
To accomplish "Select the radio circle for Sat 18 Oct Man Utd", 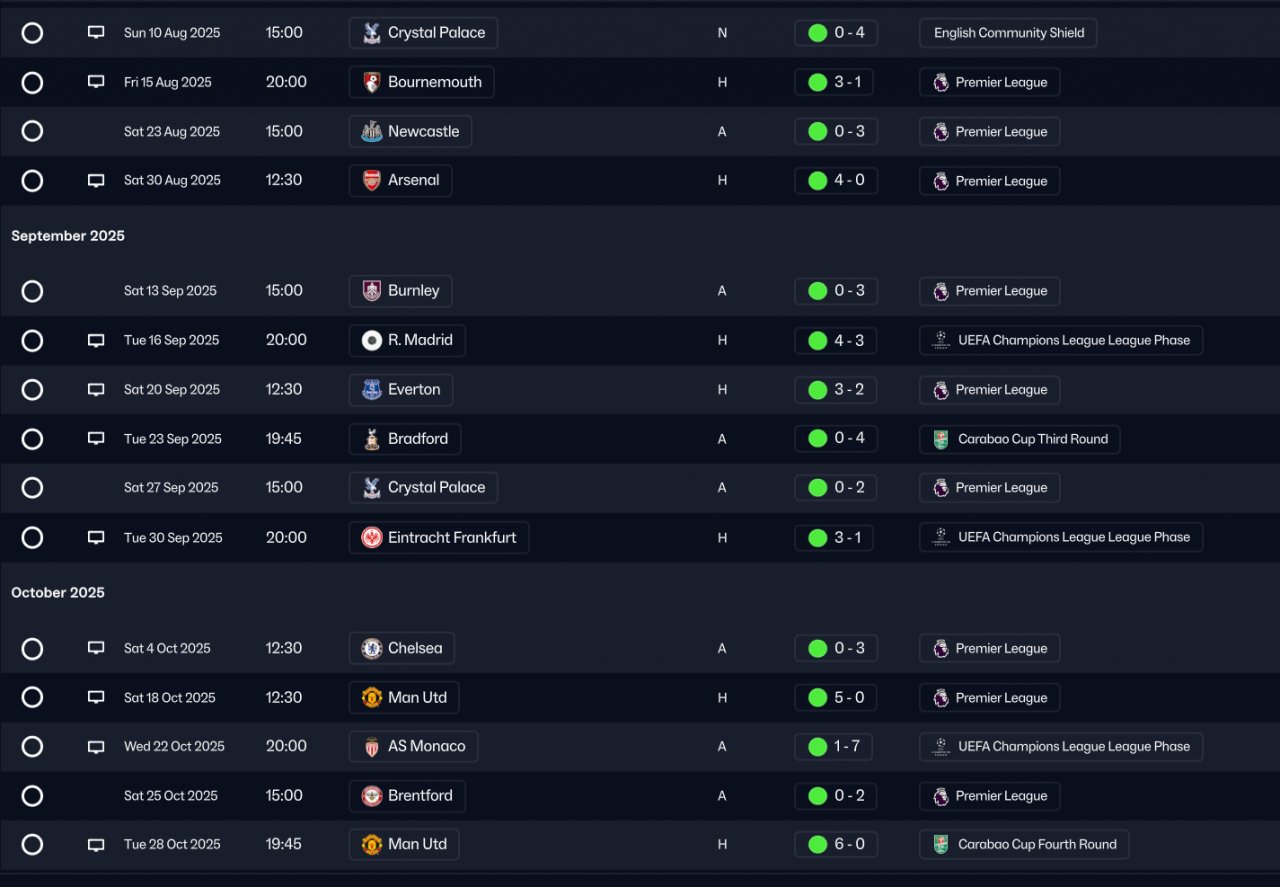I will (32, 698).
